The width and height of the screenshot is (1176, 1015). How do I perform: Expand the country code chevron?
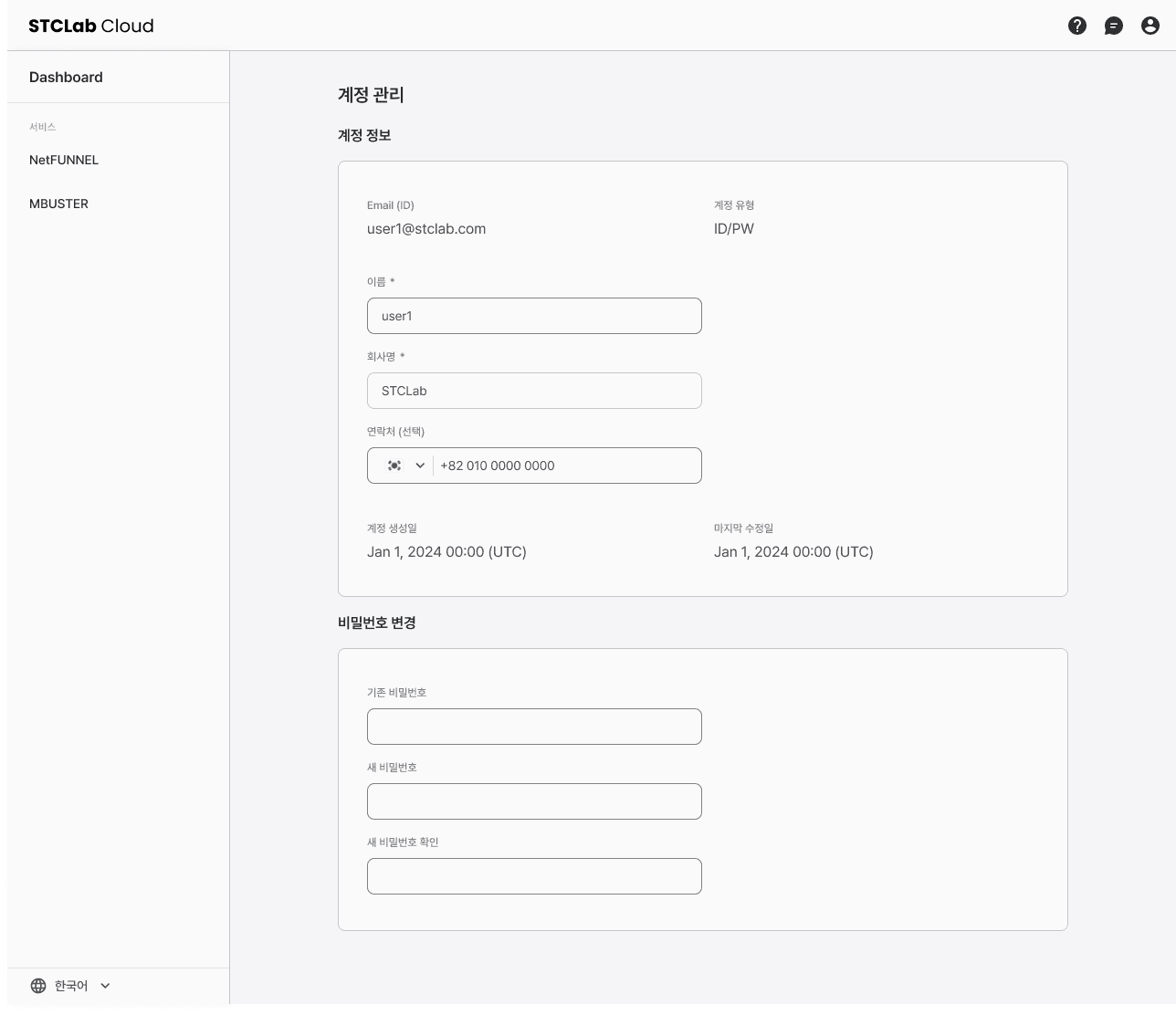pos(420,466)
